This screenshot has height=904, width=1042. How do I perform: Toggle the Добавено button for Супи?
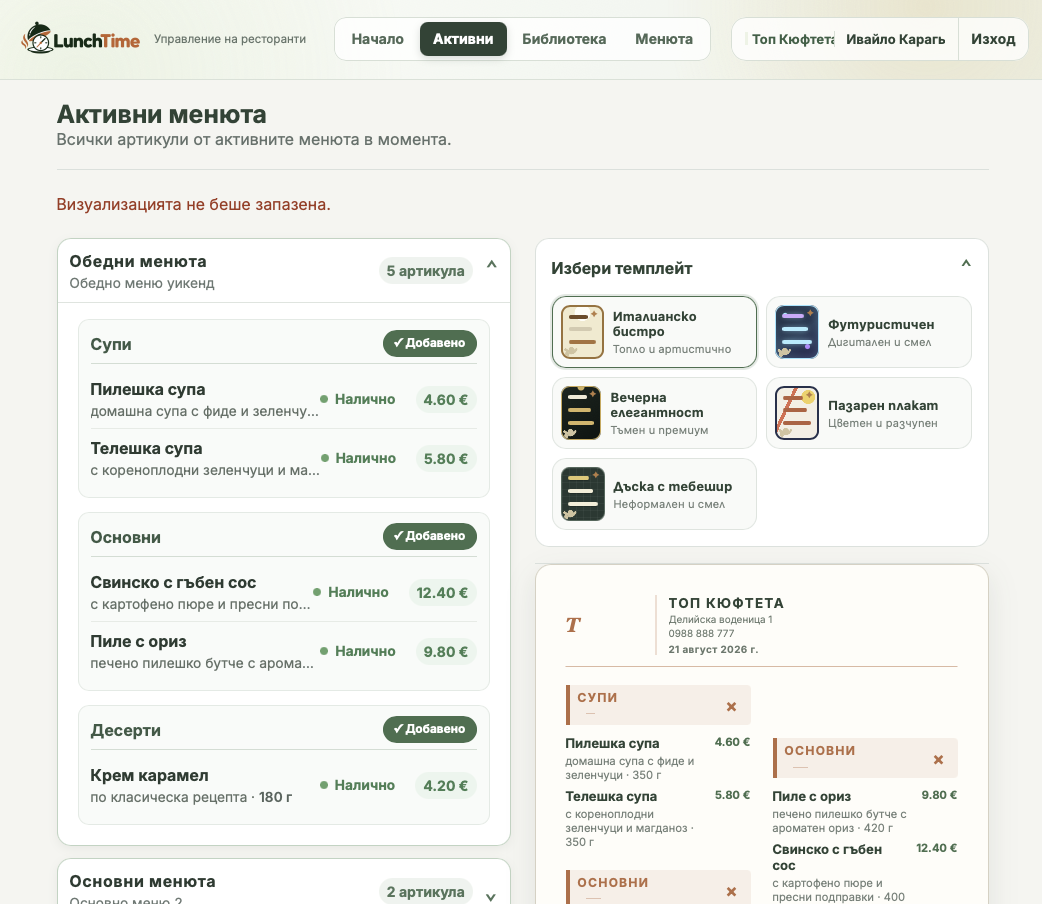429,343
